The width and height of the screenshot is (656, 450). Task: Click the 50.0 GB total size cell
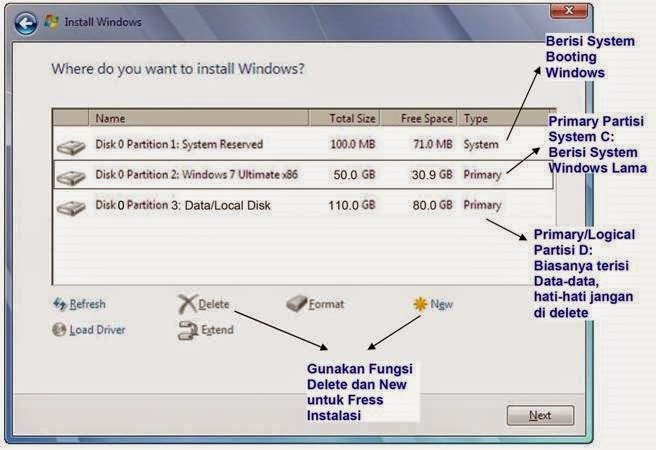(x=354, y=175)
